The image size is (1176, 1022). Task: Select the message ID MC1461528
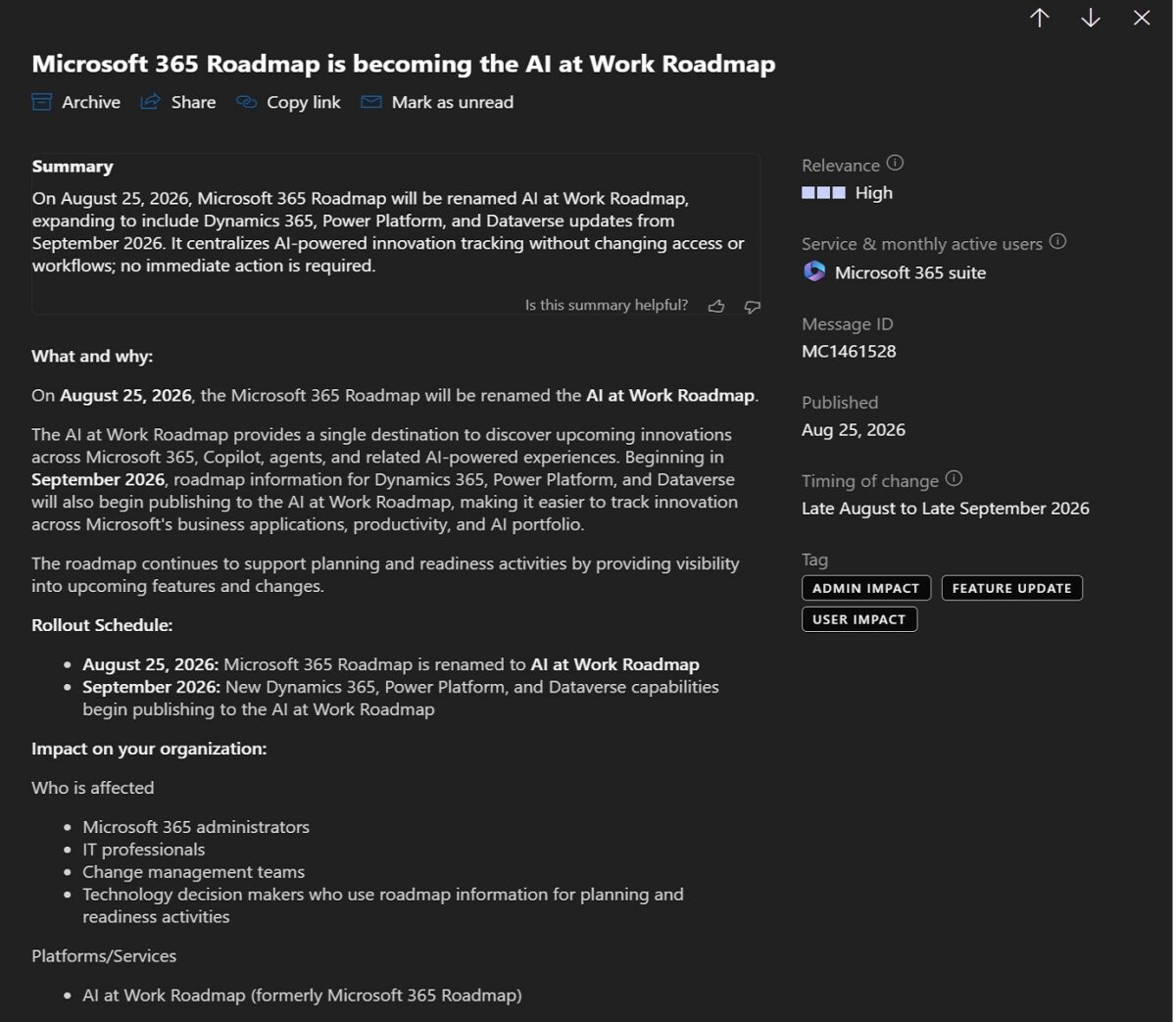[849, 351]
